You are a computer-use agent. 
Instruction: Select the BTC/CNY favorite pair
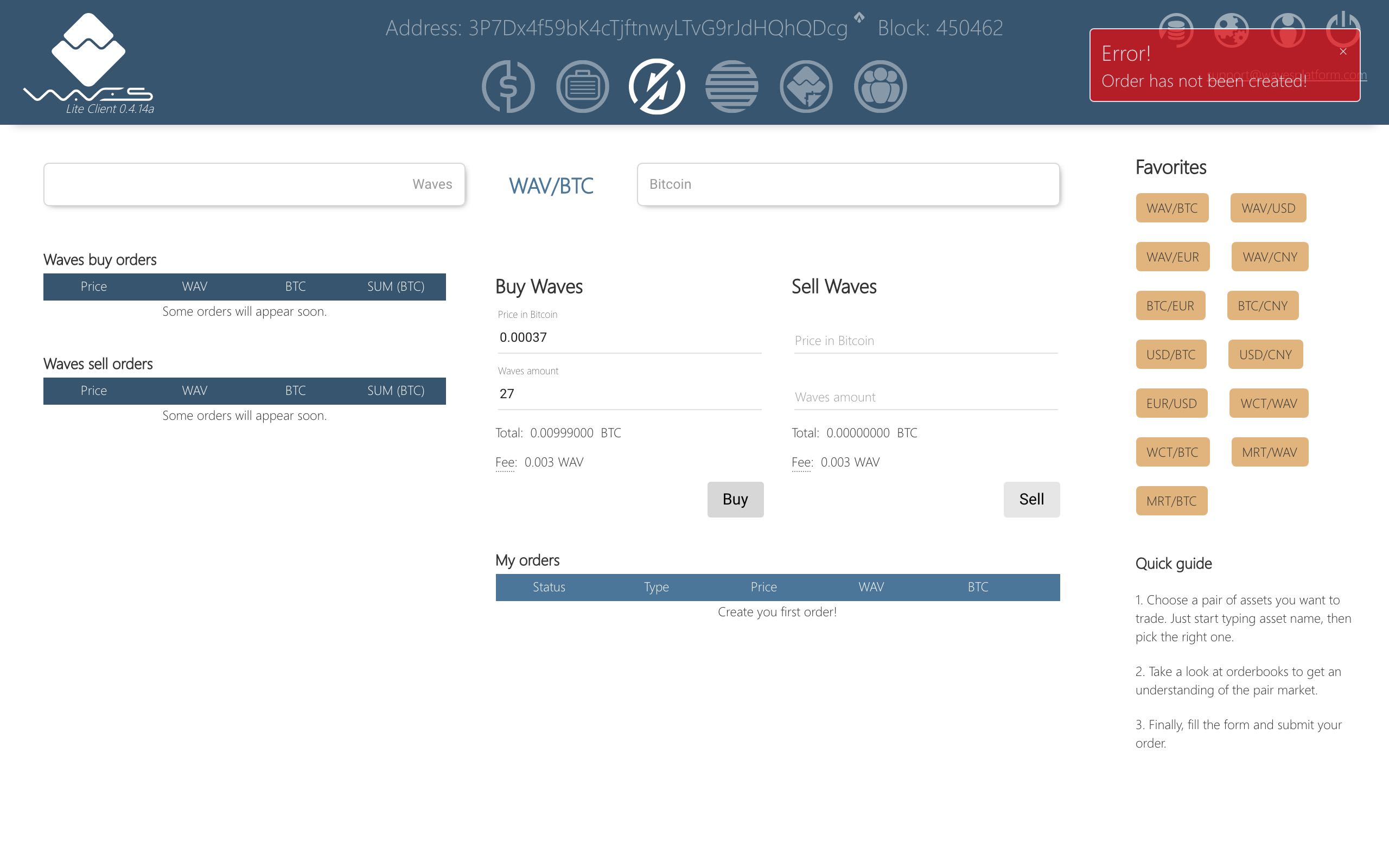tap(1263, 305)
